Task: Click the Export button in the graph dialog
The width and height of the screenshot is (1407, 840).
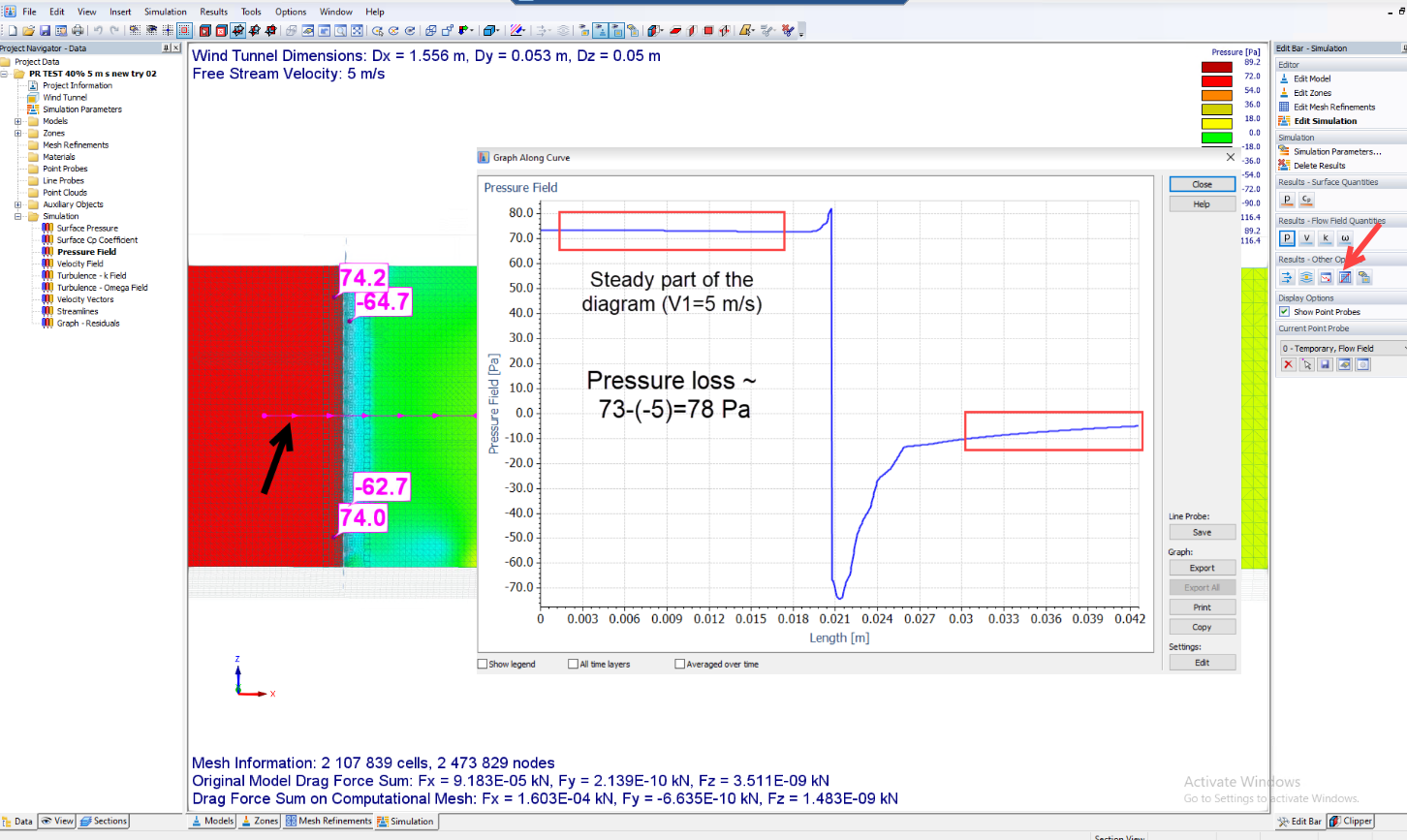Action: pyautogui.click(x=1202, y=567)
